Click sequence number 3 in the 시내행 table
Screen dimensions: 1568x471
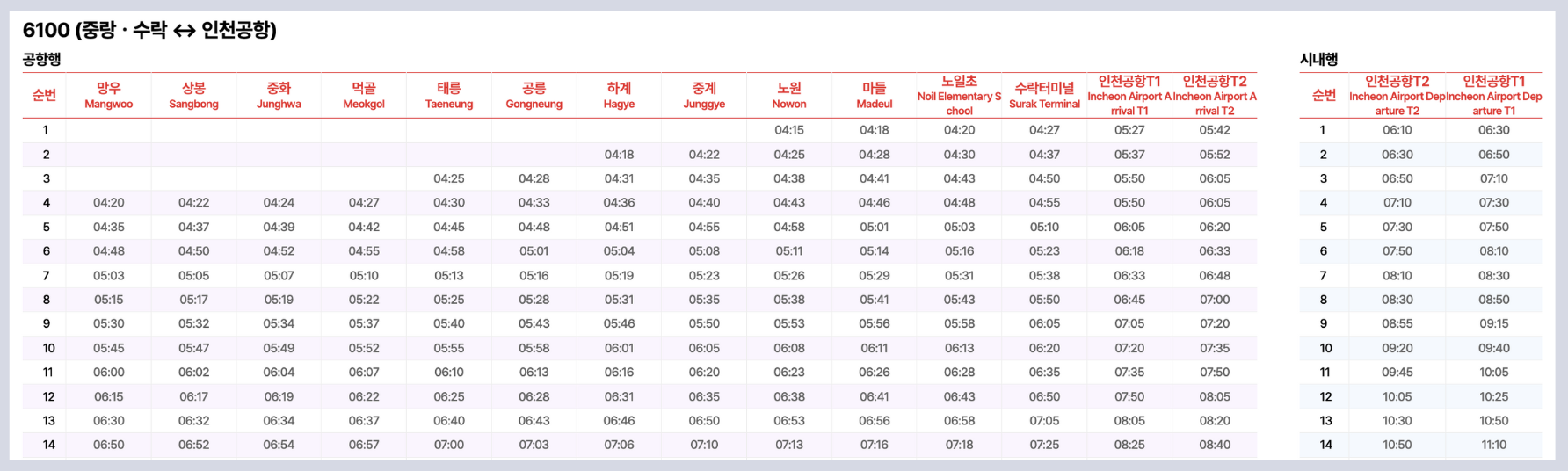coord(1324,178)
